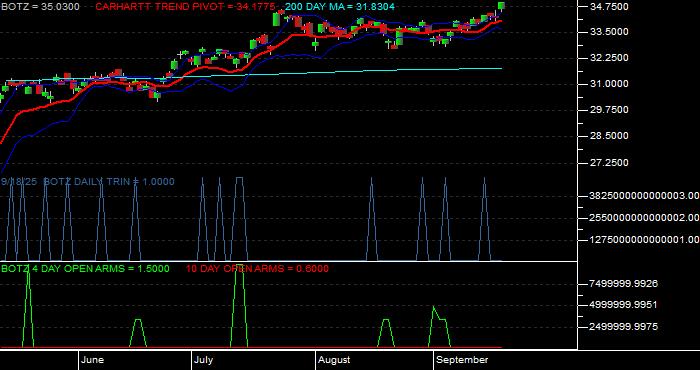Image resolution: width=700 pixels, height=370 pixels.
Task: Click the 2550000000000002.00 TRIN axis value
Action: (644, 217)
